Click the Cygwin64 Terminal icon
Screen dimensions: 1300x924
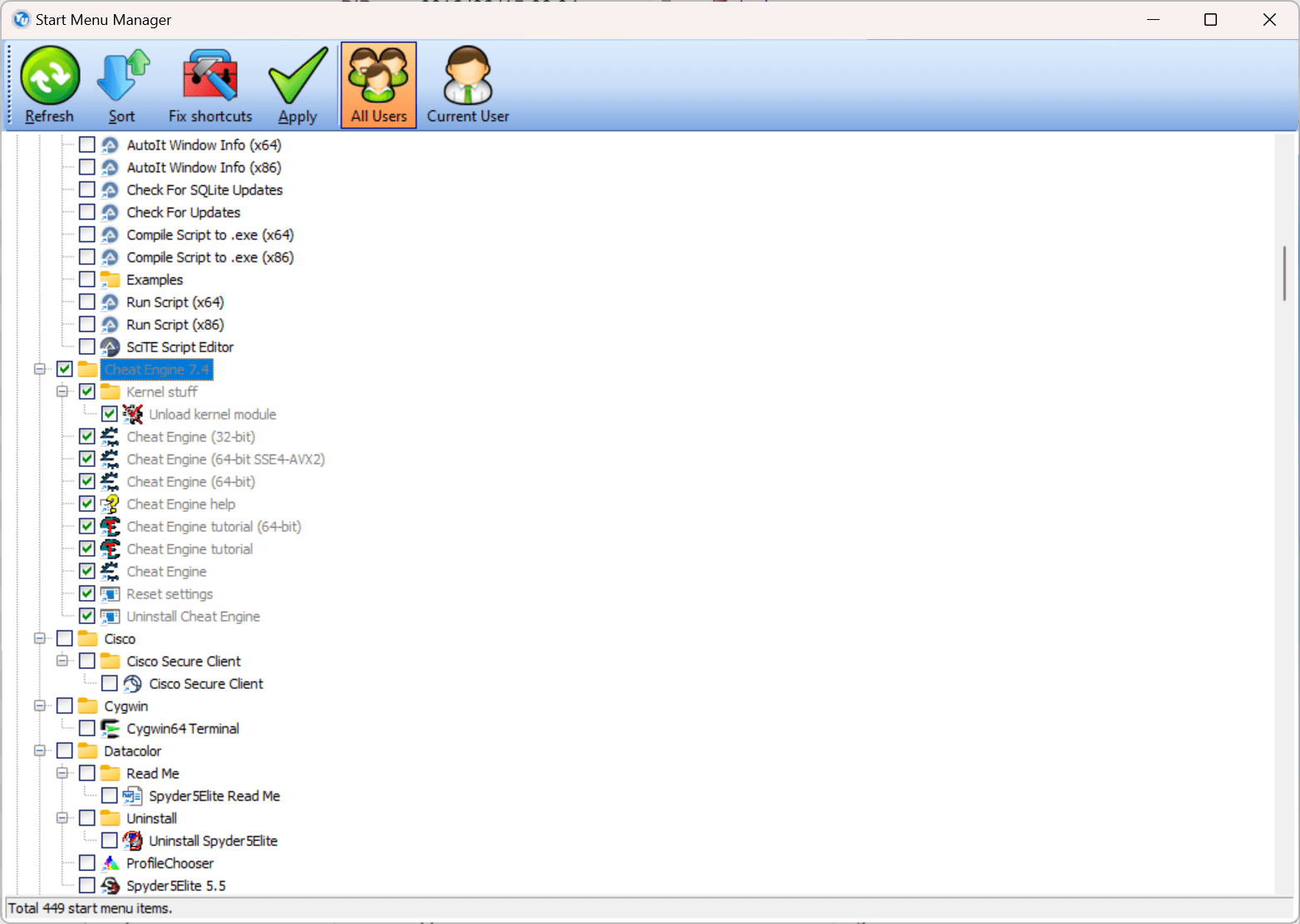click(110, 729)
